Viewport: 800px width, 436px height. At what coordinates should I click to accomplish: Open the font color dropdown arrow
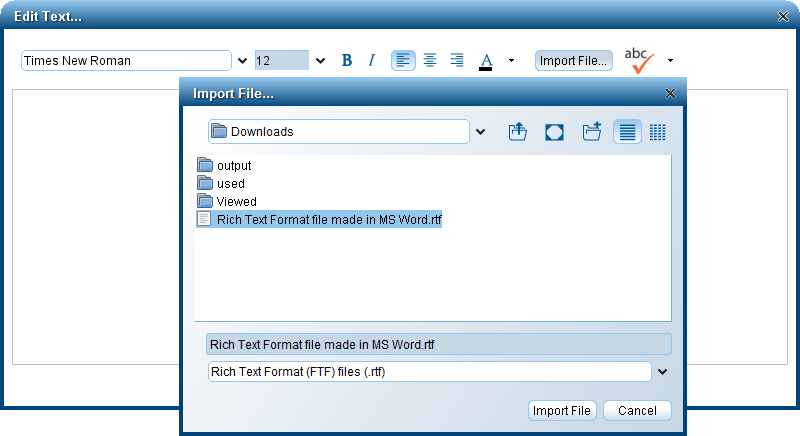pyautogui.click(x=511, y=60)
